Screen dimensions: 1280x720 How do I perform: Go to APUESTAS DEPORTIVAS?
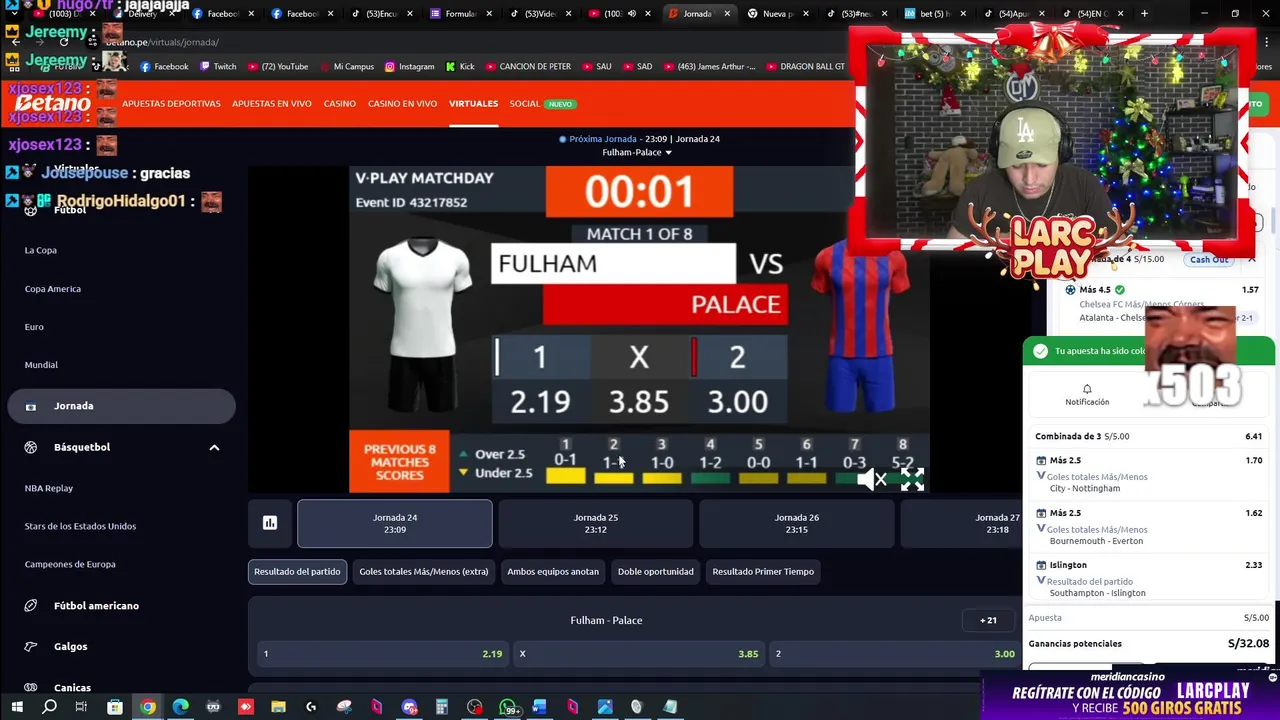pos(171,104)
